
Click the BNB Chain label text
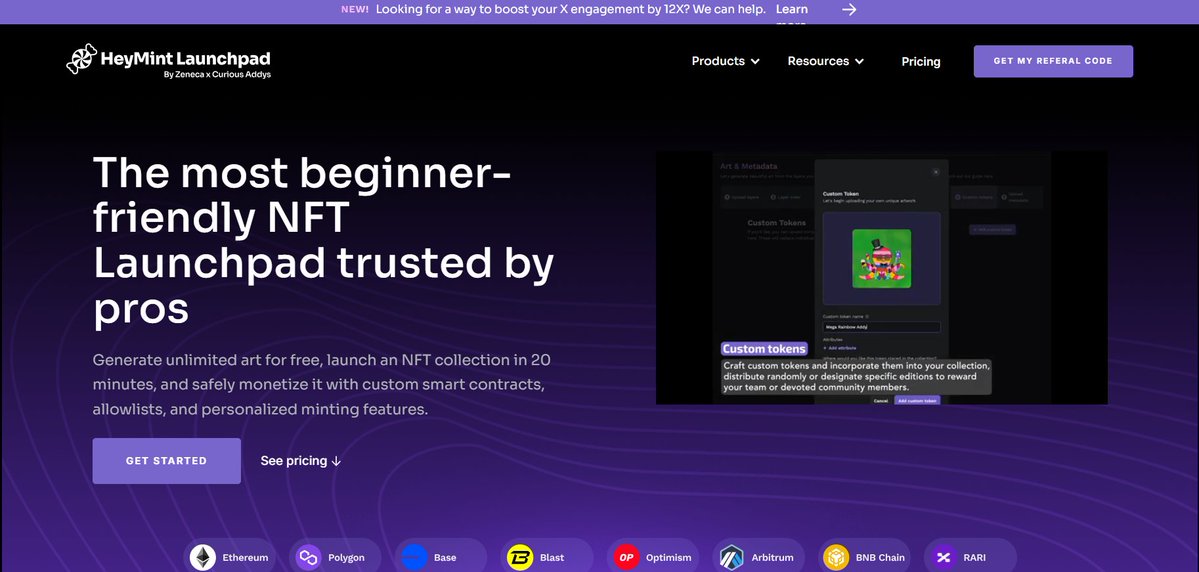pos(880,558)
